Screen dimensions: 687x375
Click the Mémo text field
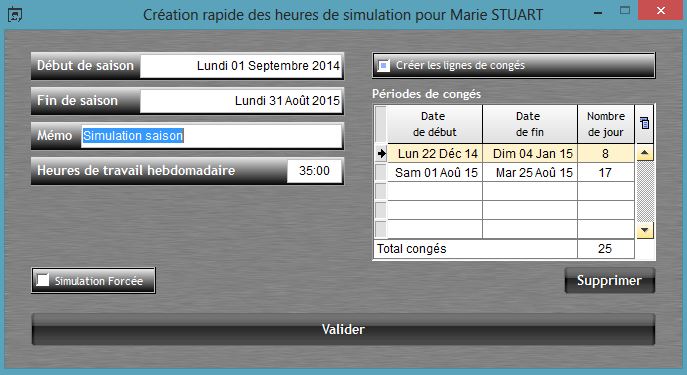click(x=211, y=136)
